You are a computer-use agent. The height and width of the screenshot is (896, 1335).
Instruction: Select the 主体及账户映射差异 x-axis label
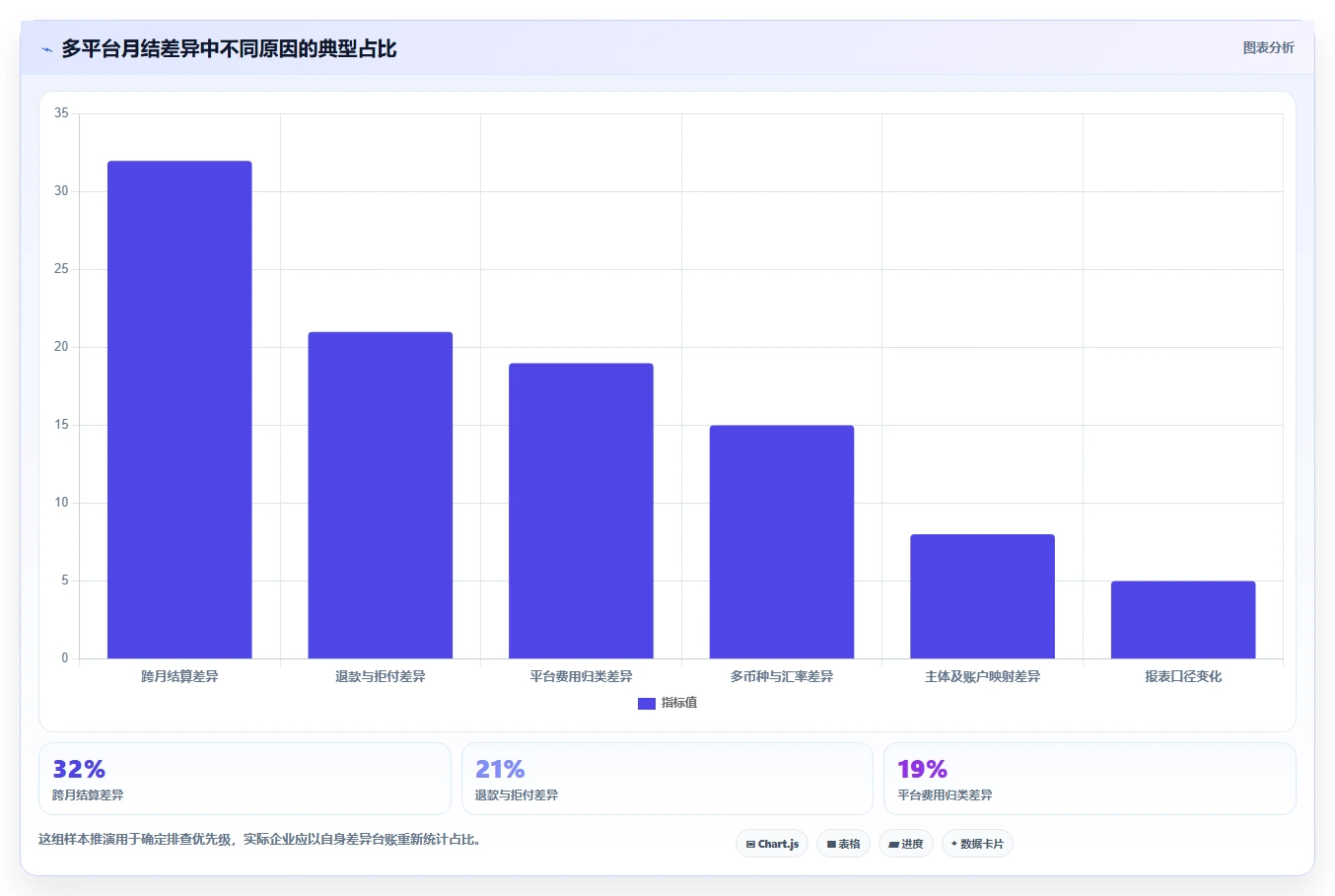click(x=982, y=676)
